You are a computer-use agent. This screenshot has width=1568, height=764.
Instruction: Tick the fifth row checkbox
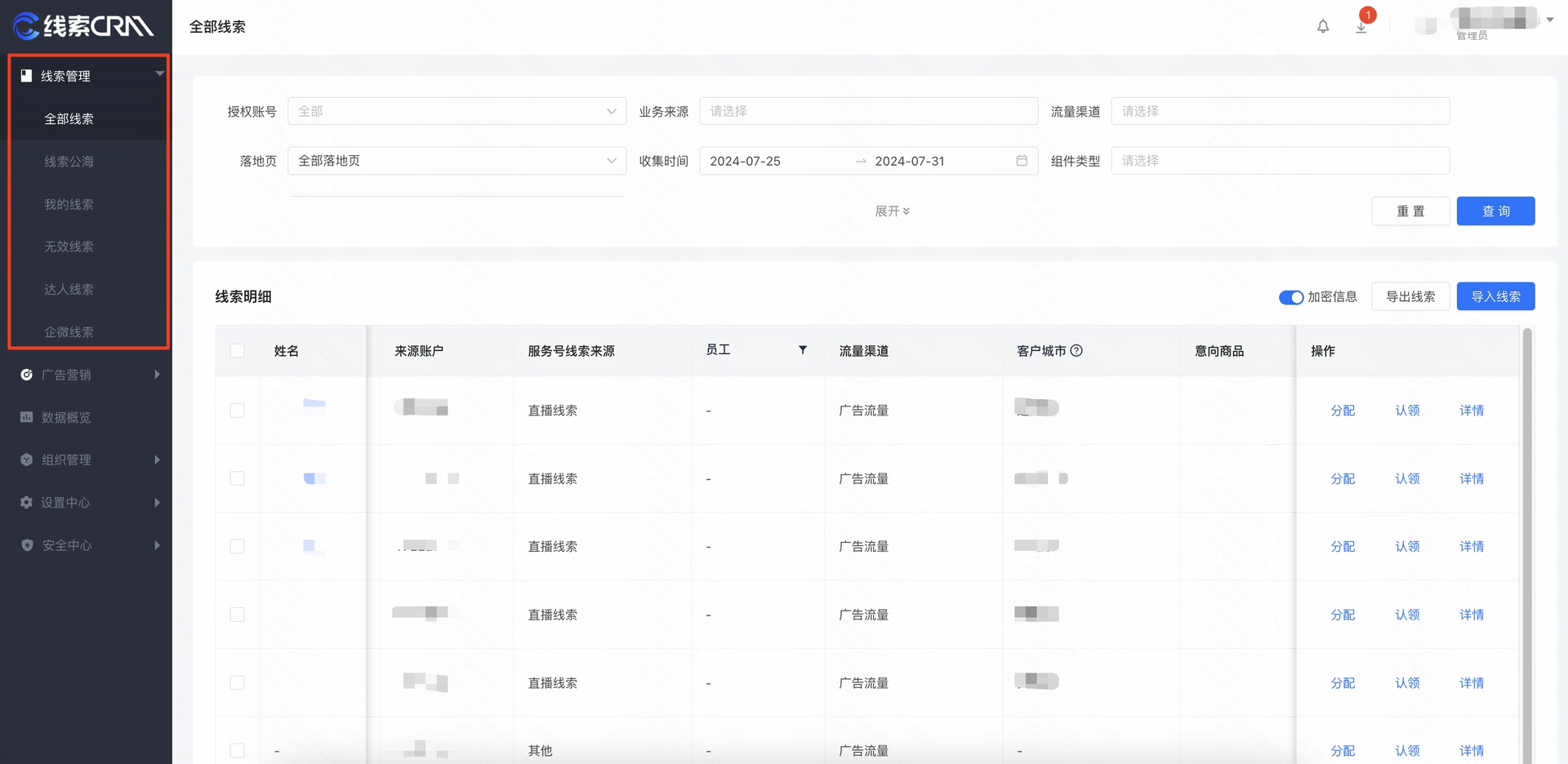click(x=237, y=682)
